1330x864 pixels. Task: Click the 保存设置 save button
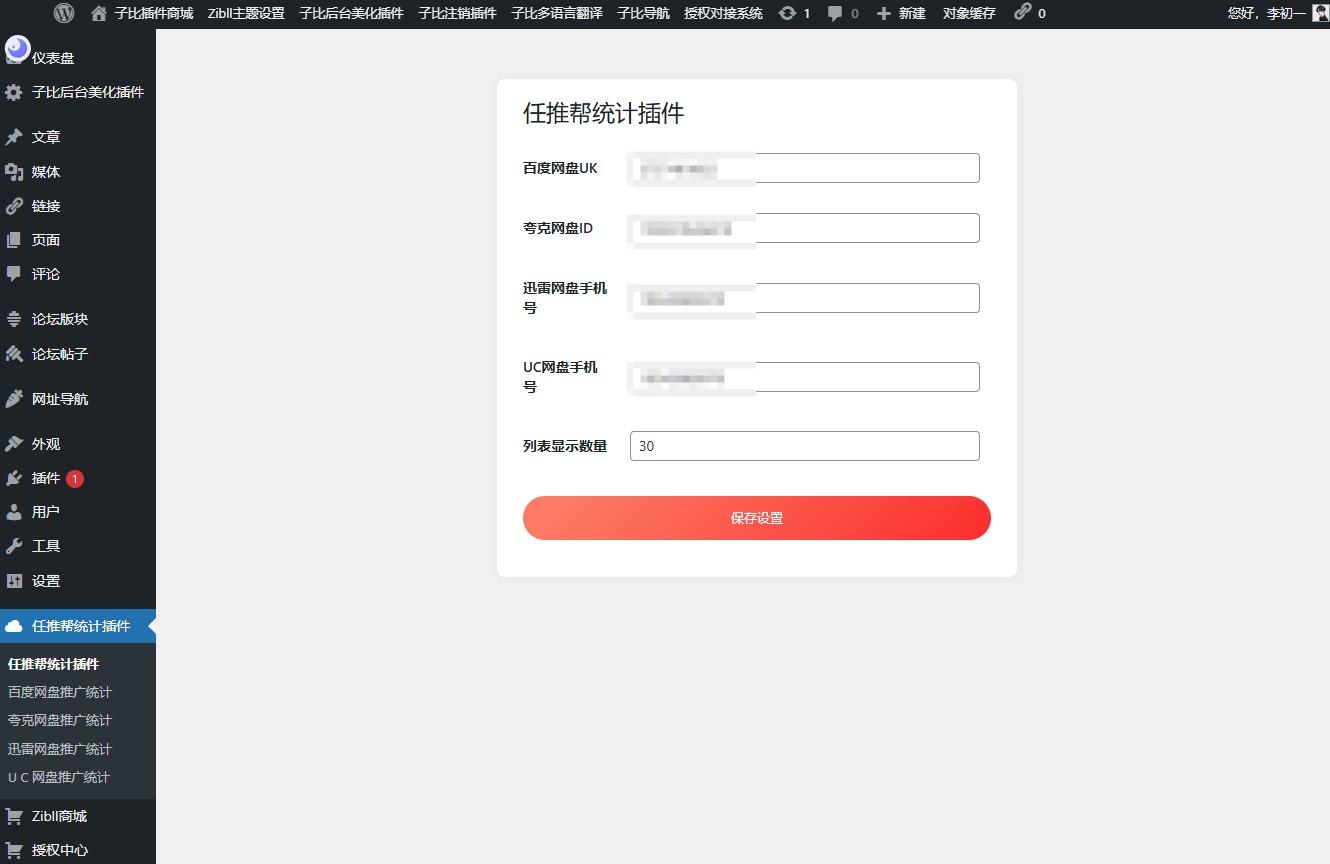[x=756, y=517]
